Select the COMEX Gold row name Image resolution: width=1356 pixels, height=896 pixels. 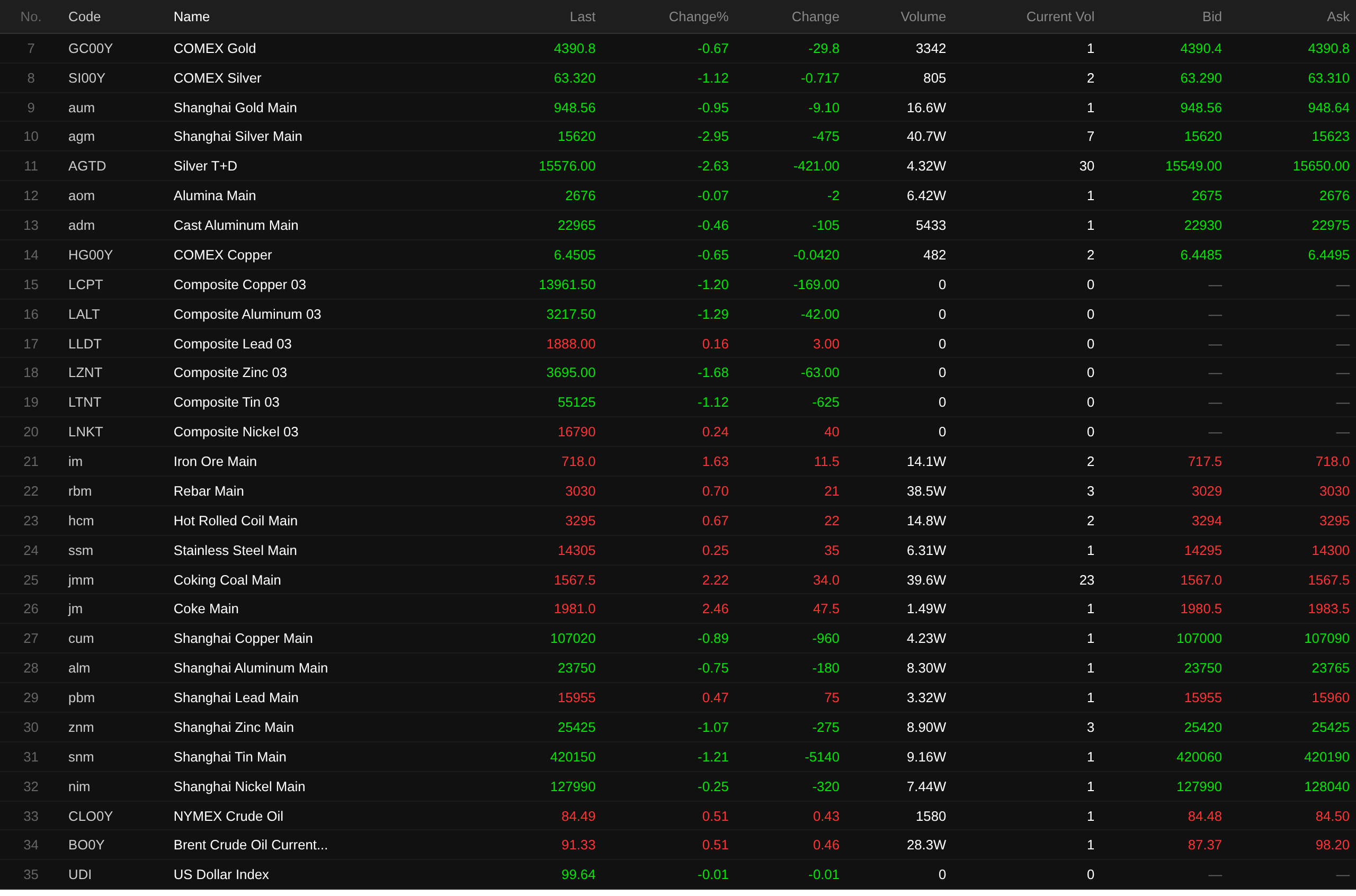(215, 49)
